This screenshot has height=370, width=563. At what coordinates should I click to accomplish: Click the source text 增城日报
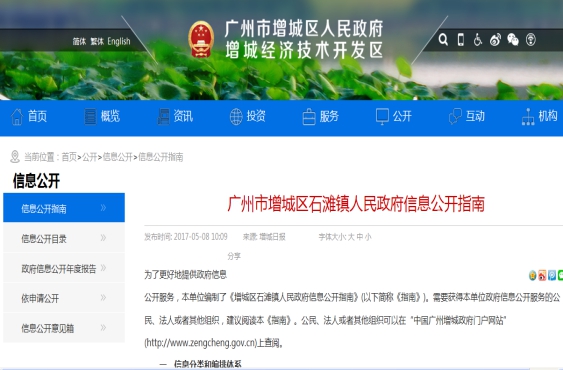pyautogui.click(x=273, y=237)
